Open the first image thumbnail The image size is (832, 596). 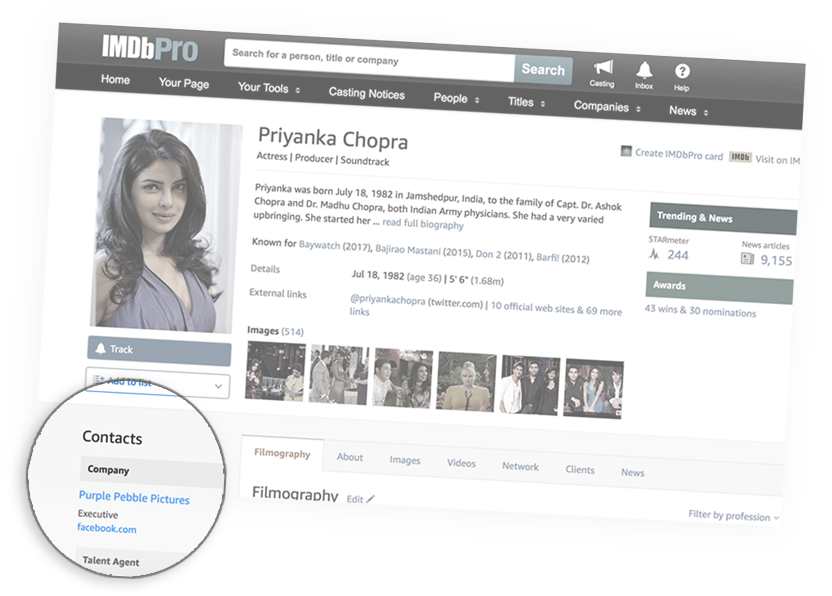click(275, 372)
